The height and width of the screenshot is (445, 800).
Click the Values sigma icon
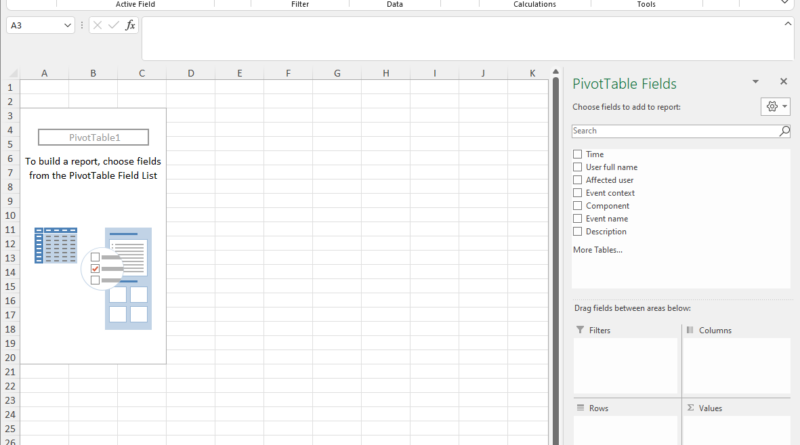pyautogui.click(x=690, y=408)
